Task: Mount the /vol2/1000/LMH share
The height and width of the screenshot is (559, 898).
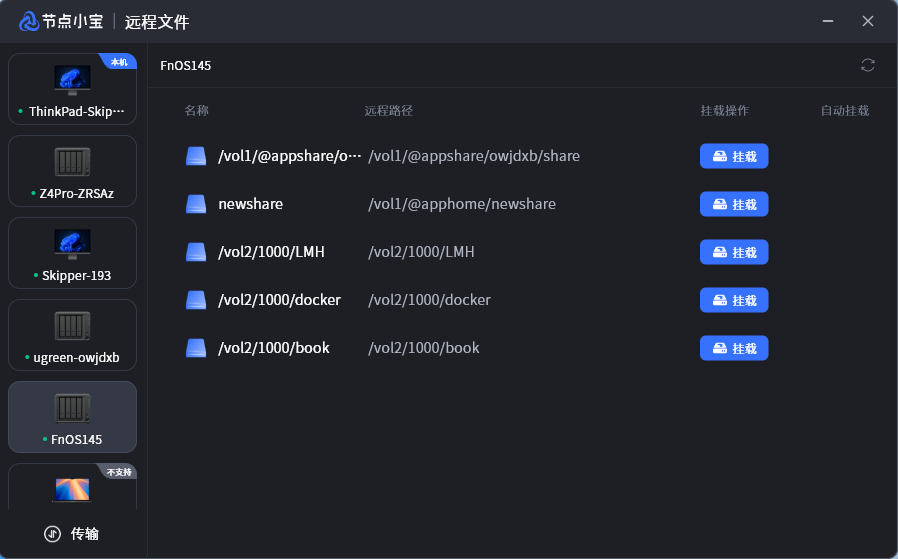Action: point(733,252)
